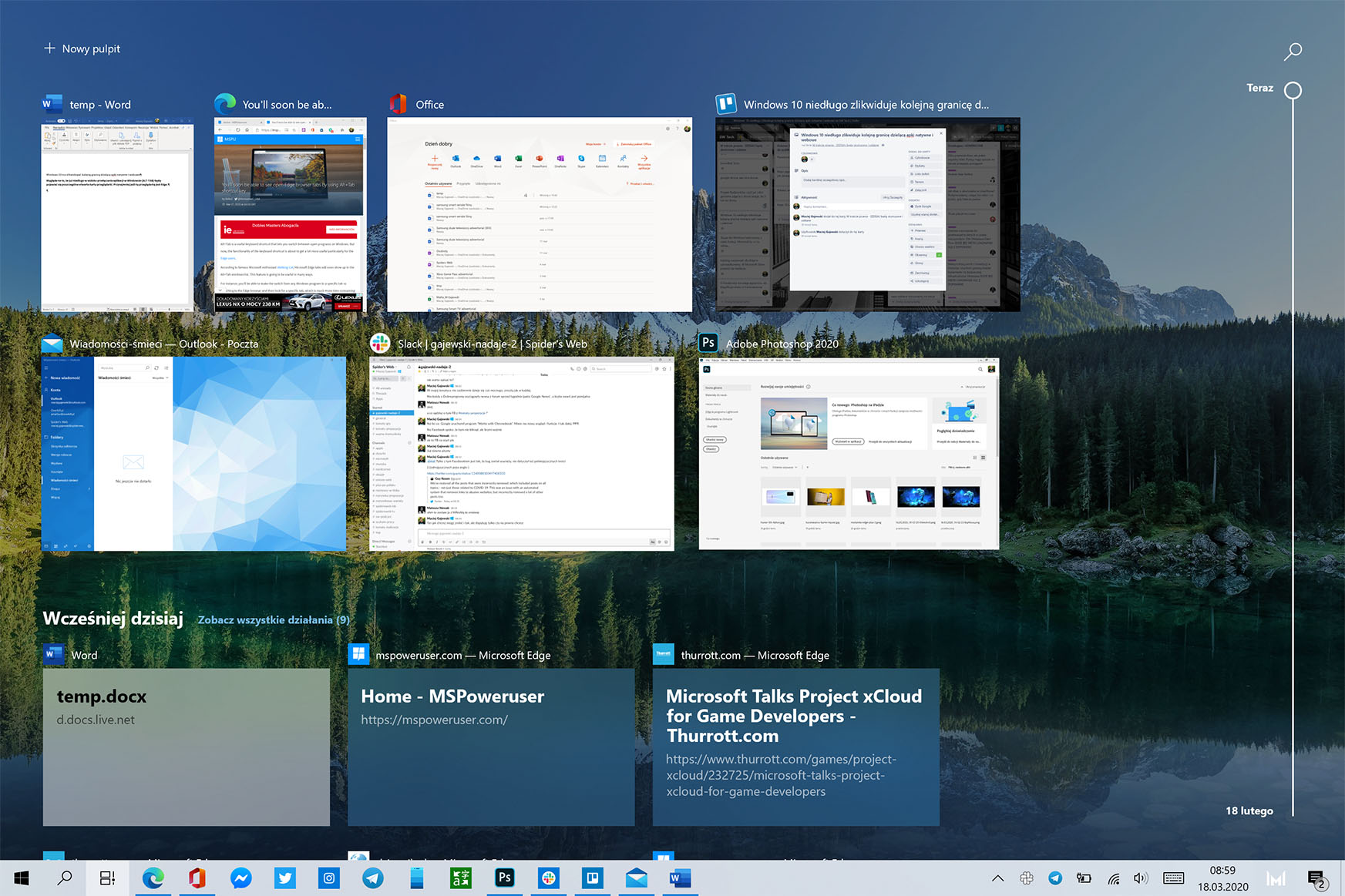Open the Adobe Photoshop 2020 window thumbnail
Screen dimensions: 1345x896
click(849, 454)
